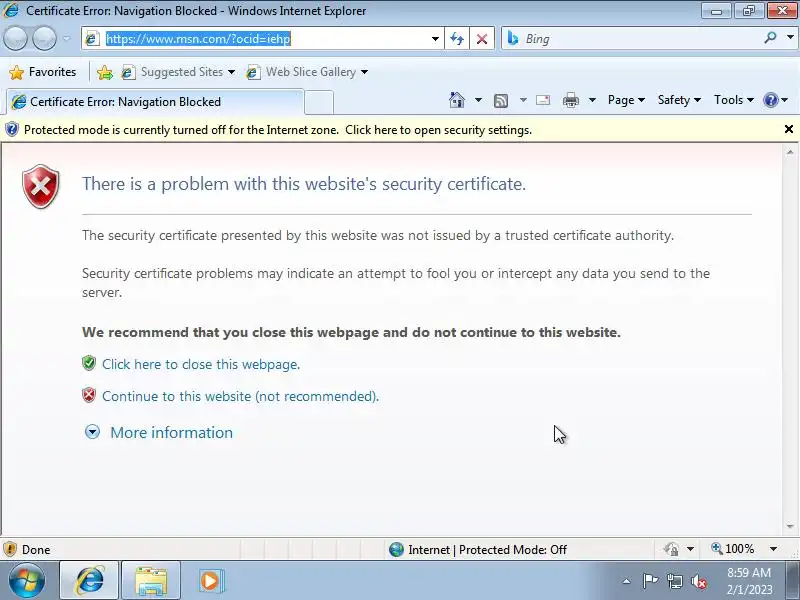Open the Tools menu

[x=734, y=100]
